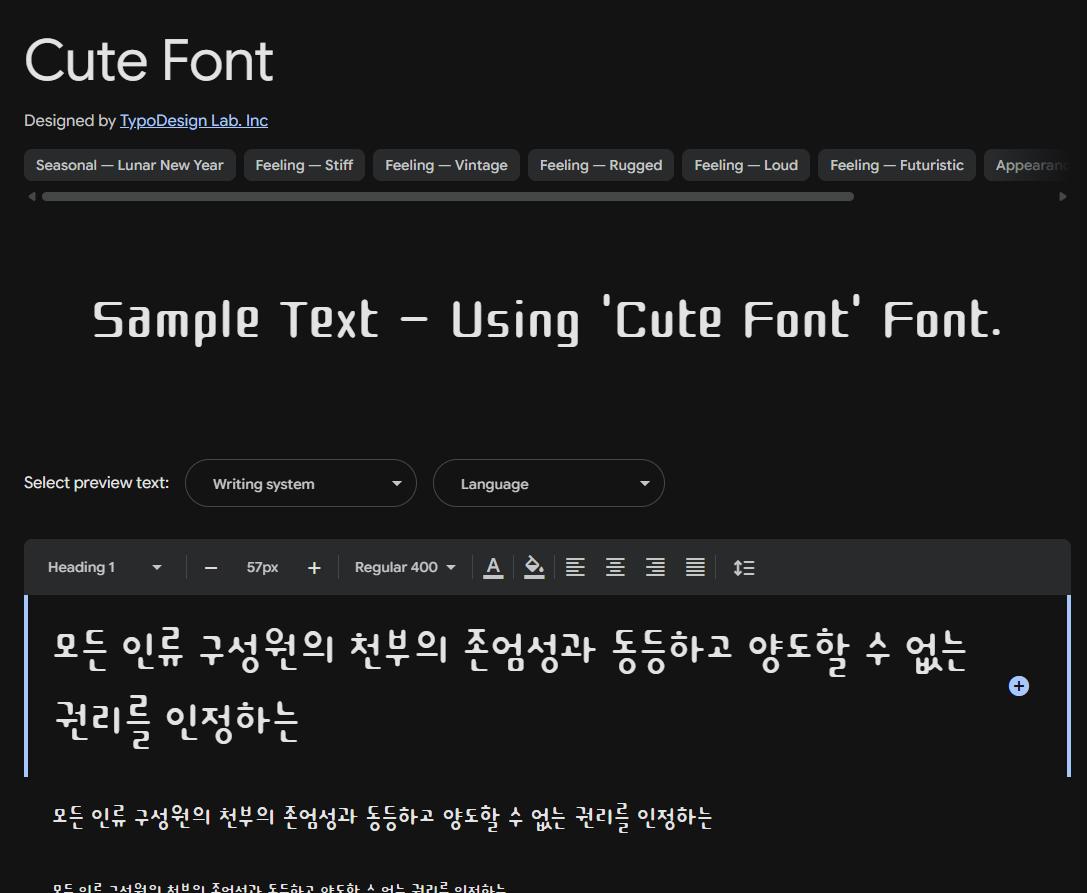Increase font size with plus button
Screen dimensions: 1087x893
(x=314, y=568)
